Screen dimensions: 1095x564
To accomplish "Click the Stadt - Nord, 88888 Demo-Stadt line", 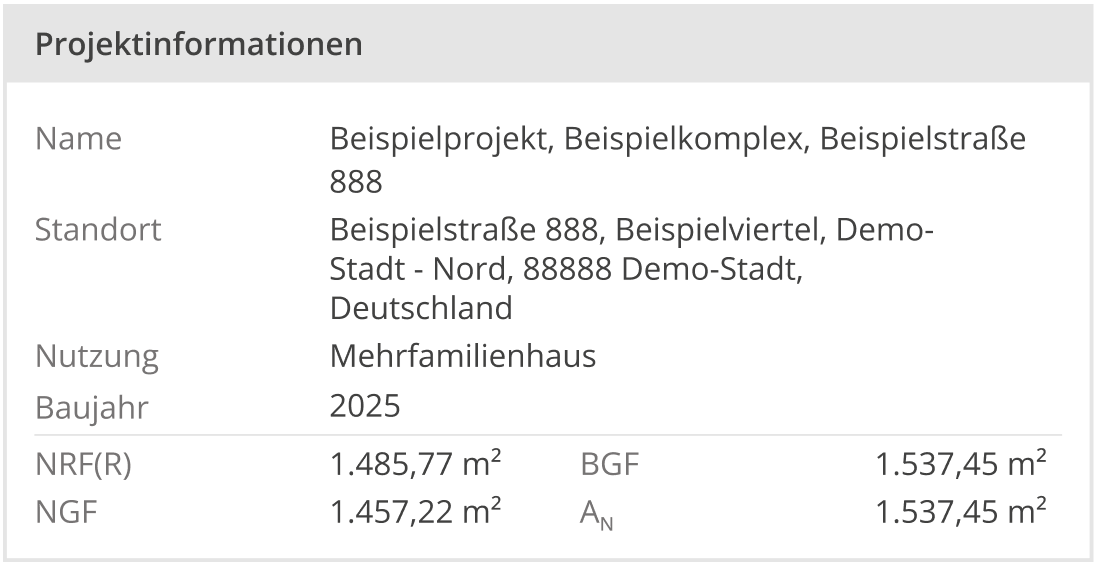I will [566, 269].
